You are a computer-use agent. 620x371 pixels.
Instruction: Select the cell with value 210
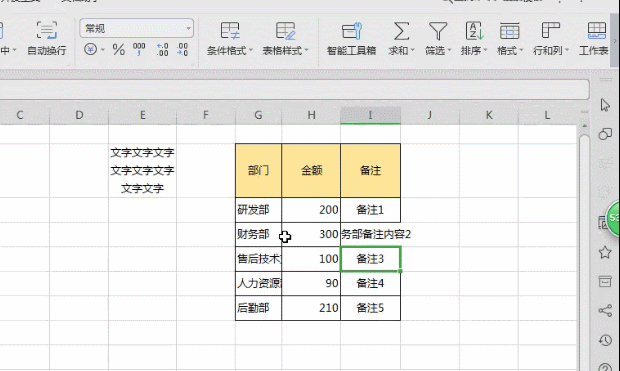pyautogui.click(x=311, y=308)
